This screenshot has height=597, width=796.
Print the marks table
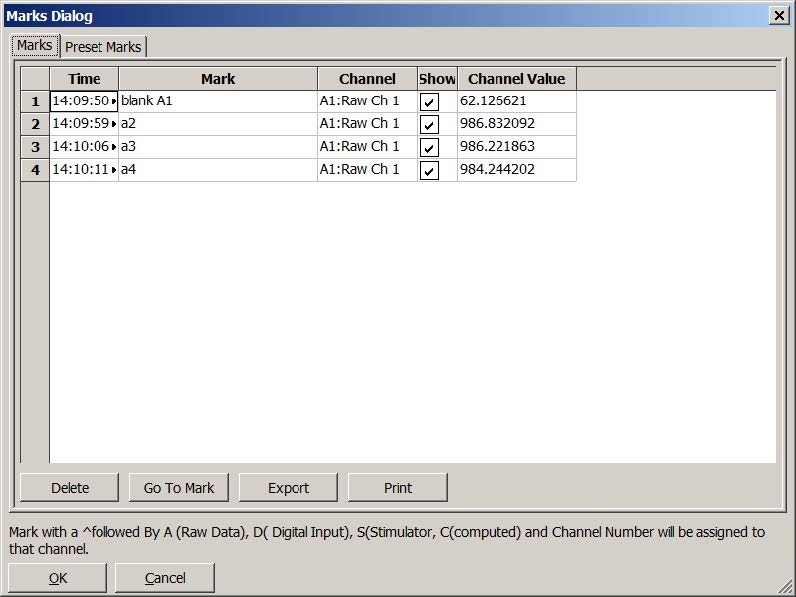[x=397, y=488]
